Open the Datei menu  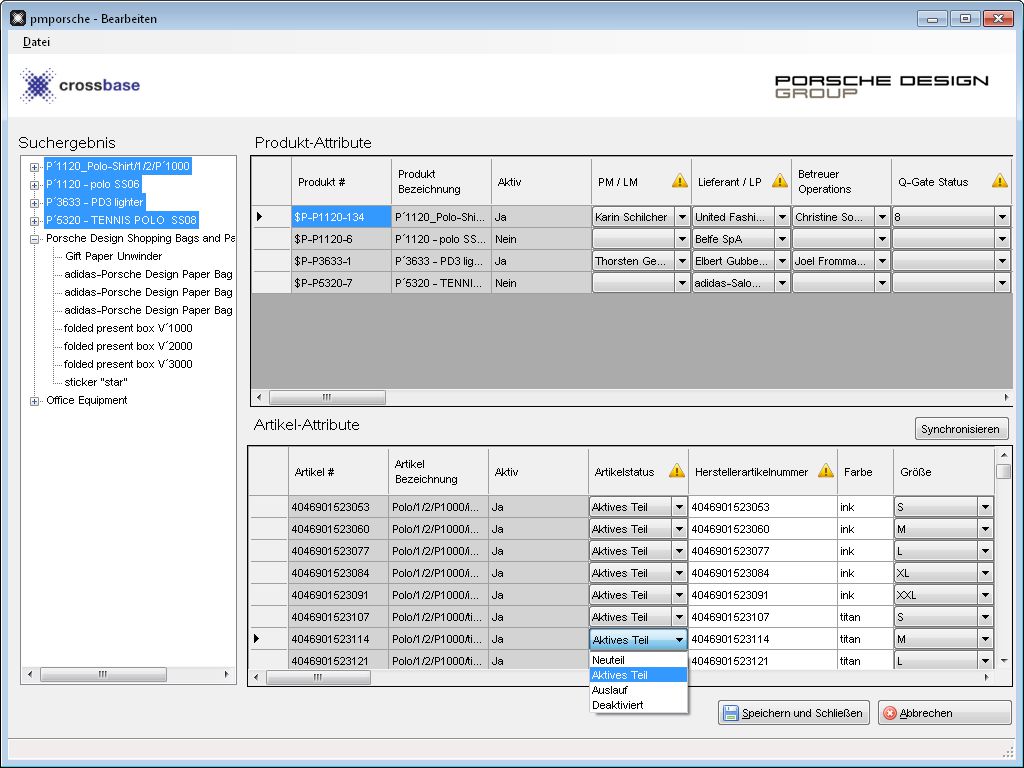[x=36, y=42]
